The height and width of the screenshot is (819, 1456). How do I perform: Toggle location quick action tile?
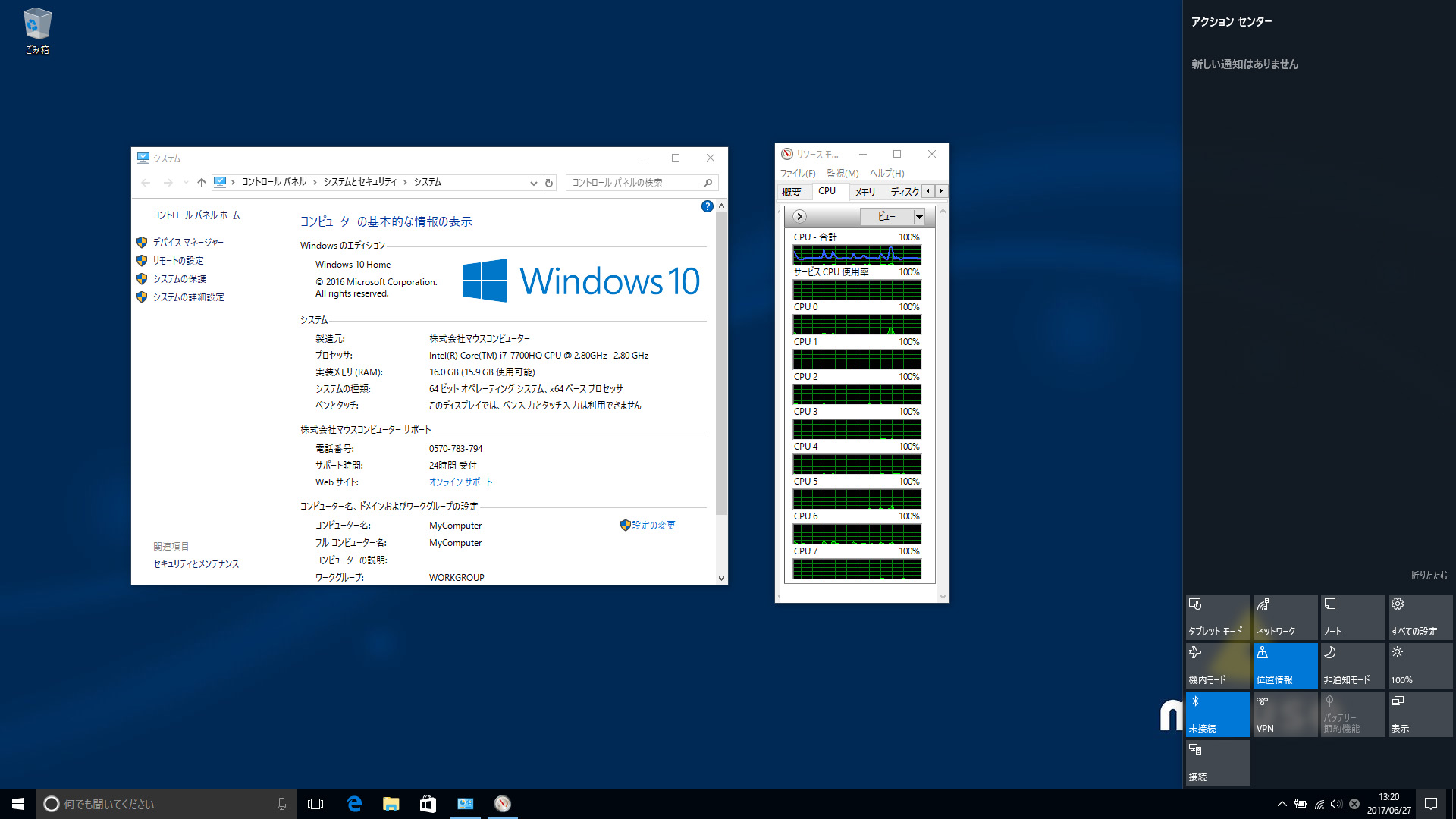[x=1285, y=665]
